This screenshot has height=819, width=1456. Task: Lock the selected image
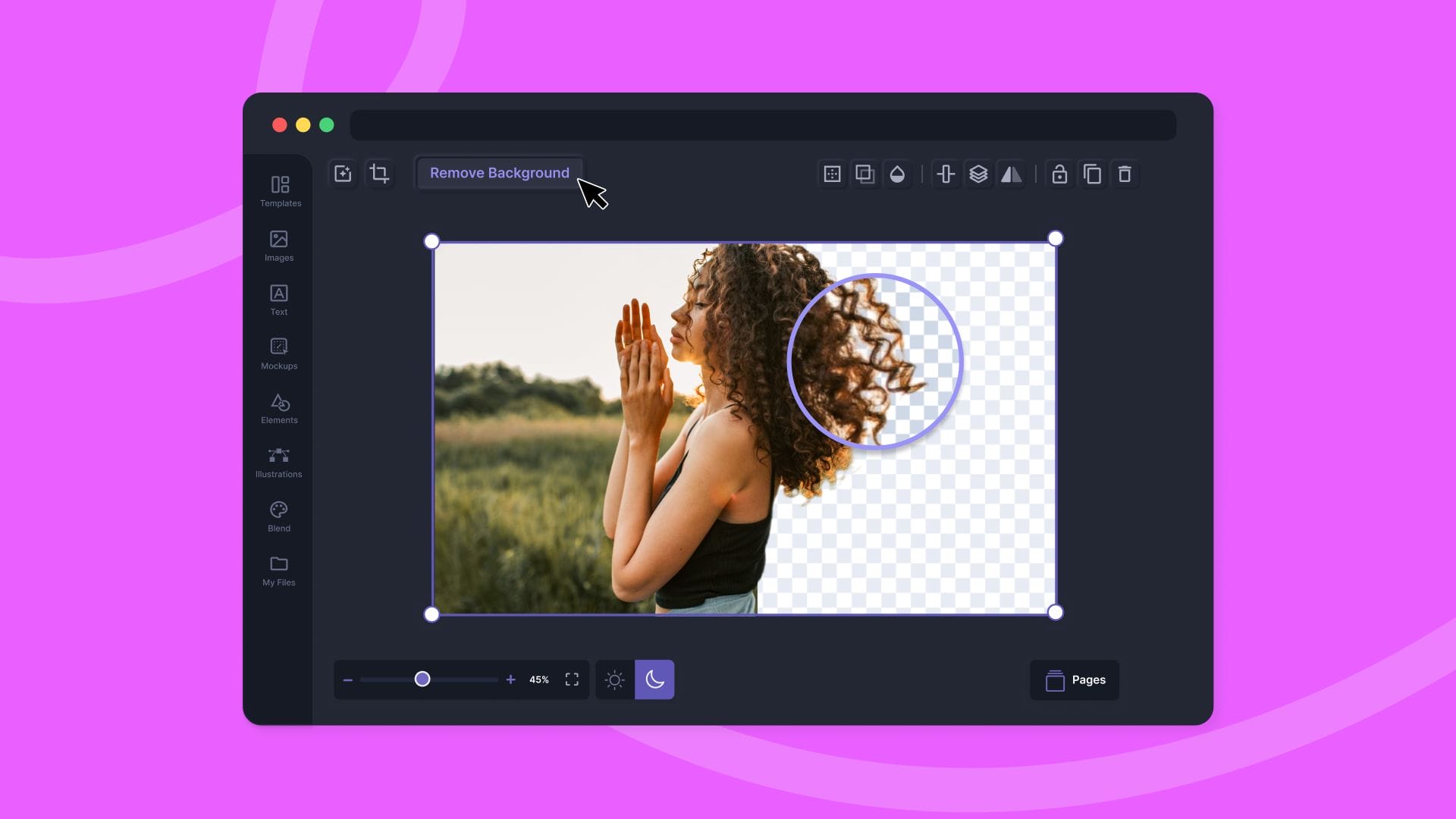[x=1059, y=174]
